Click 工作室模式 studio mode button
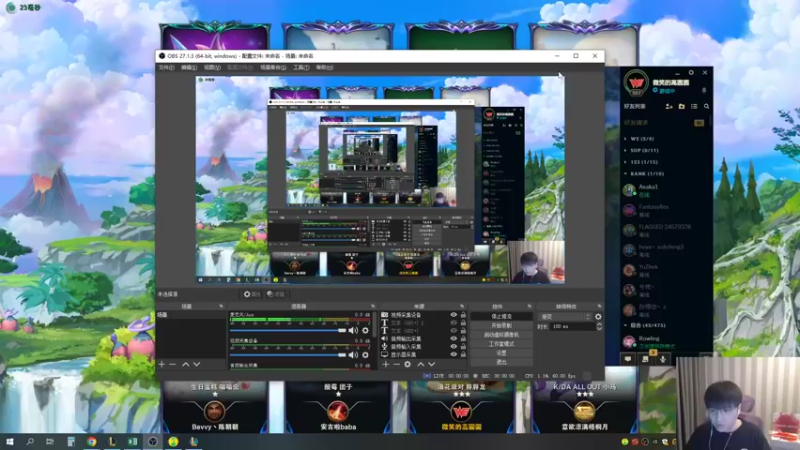Image resolution: width=800 pixels, height=450 pixels. [502, 344]
